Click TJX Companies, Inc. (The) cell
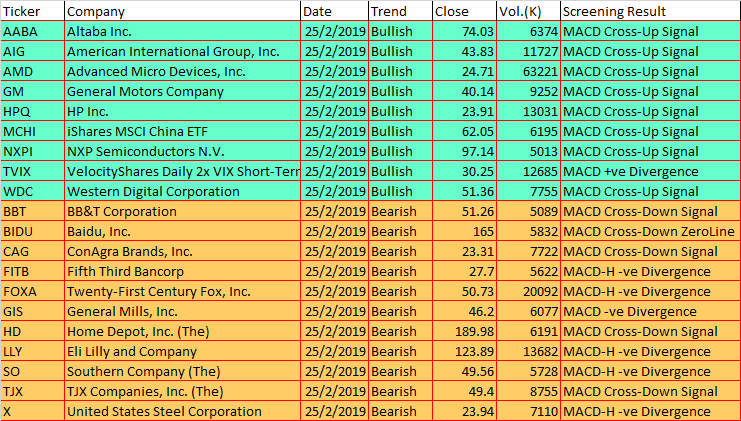This screenshot has width=741, height=421. 182,391
